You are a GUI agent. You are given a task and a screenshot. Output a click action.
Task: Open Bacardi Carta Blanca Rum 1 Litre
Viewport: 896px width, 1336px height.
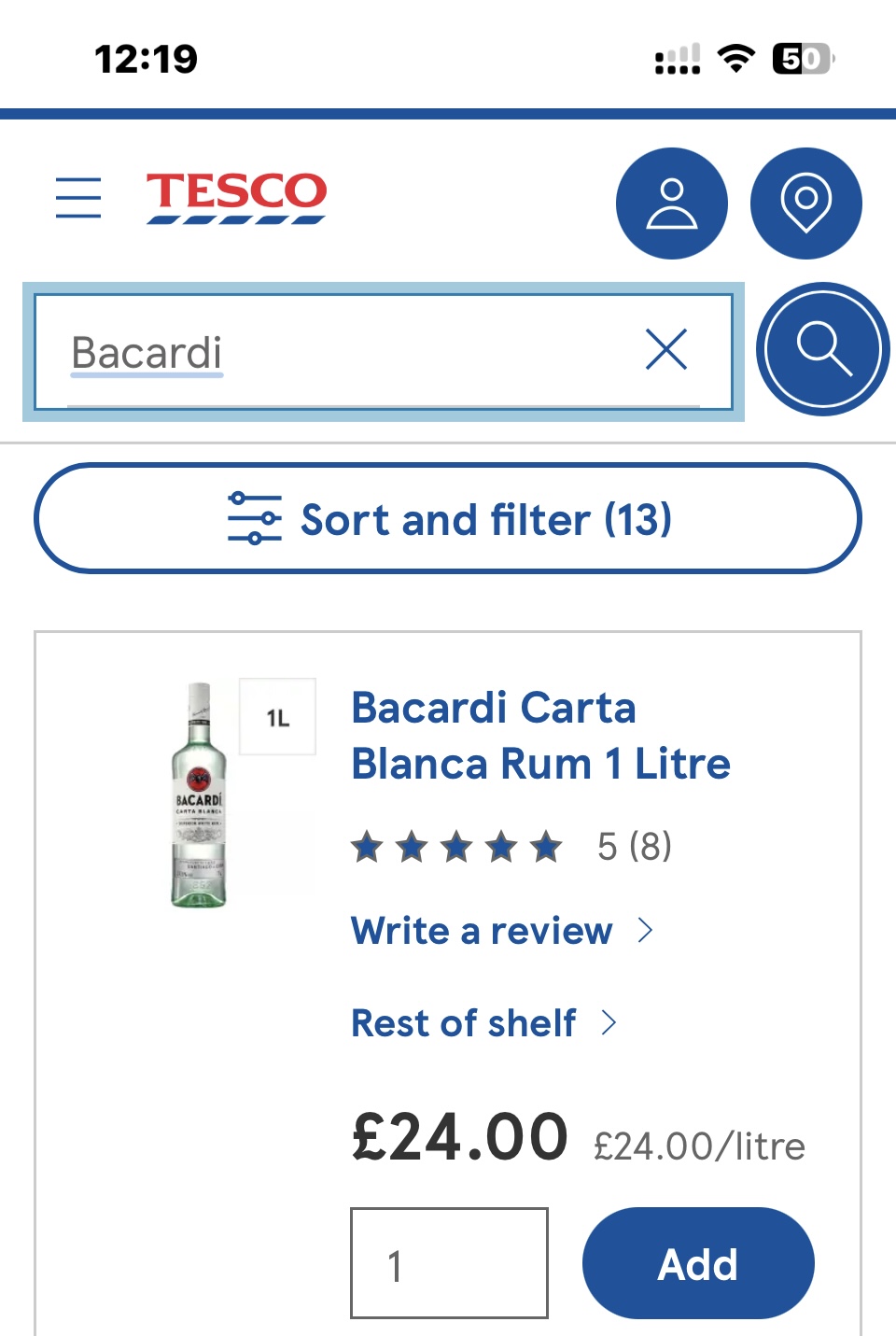[x=539, y=736]
